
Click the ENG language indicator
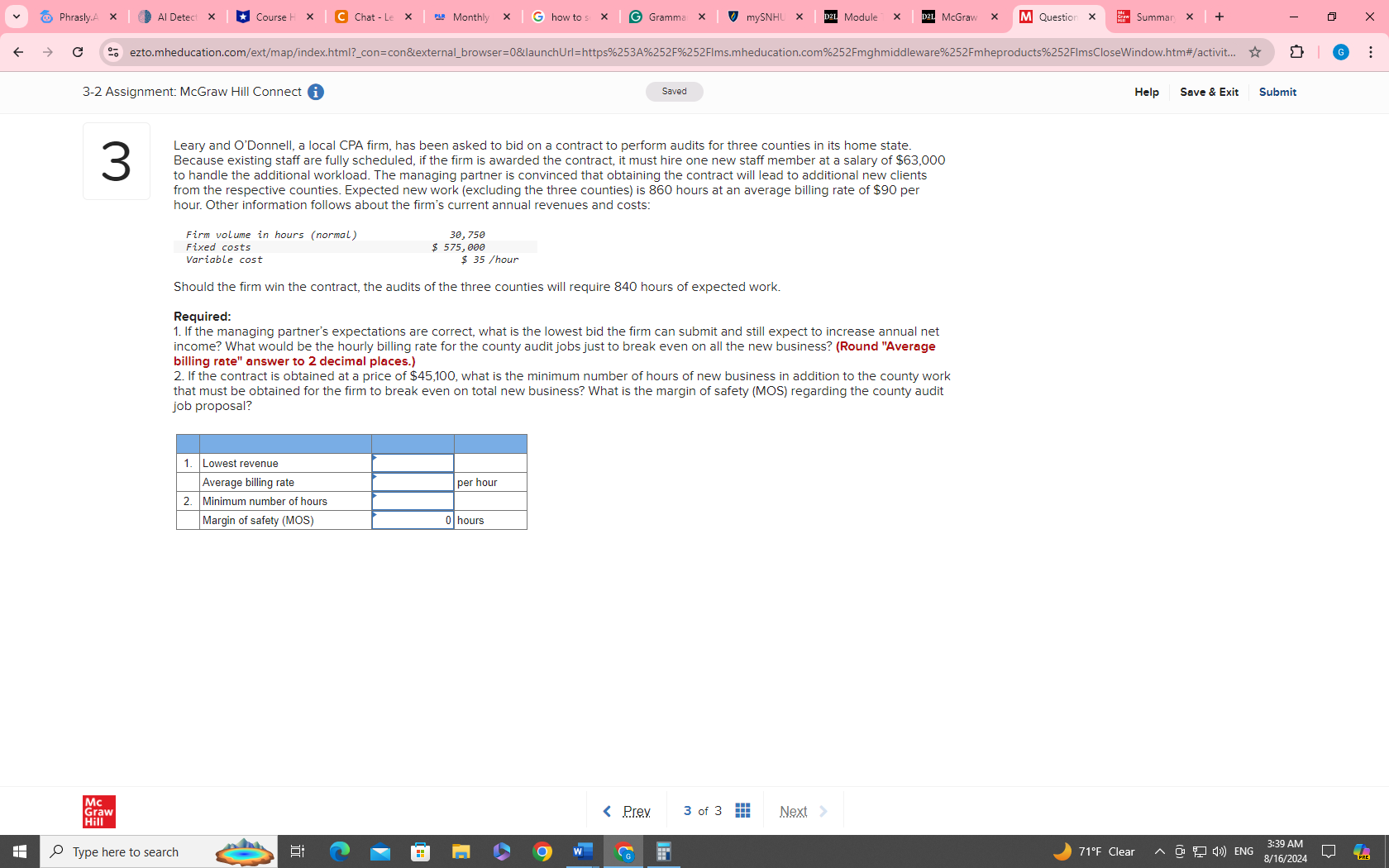[x=1243, y=851]
